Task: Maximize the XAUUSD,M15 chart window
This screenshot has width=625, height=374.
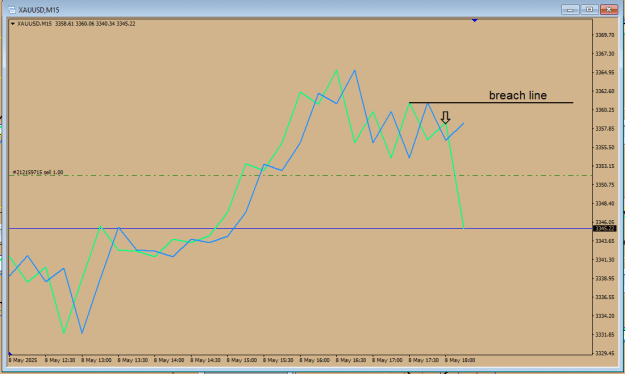Action: pos(589,10)
